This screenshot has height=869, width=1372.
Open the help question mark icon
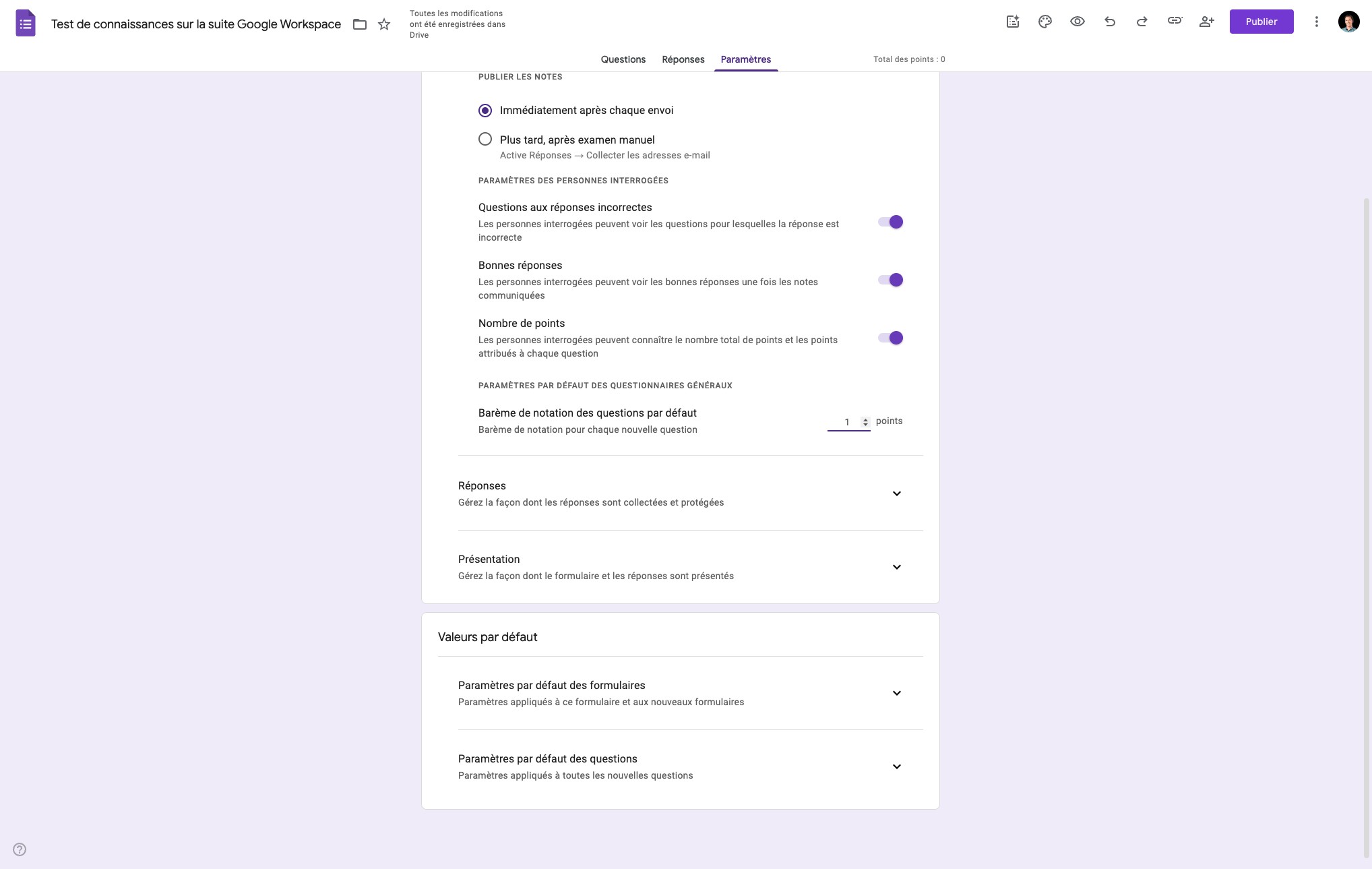click(x=20, y=849)
